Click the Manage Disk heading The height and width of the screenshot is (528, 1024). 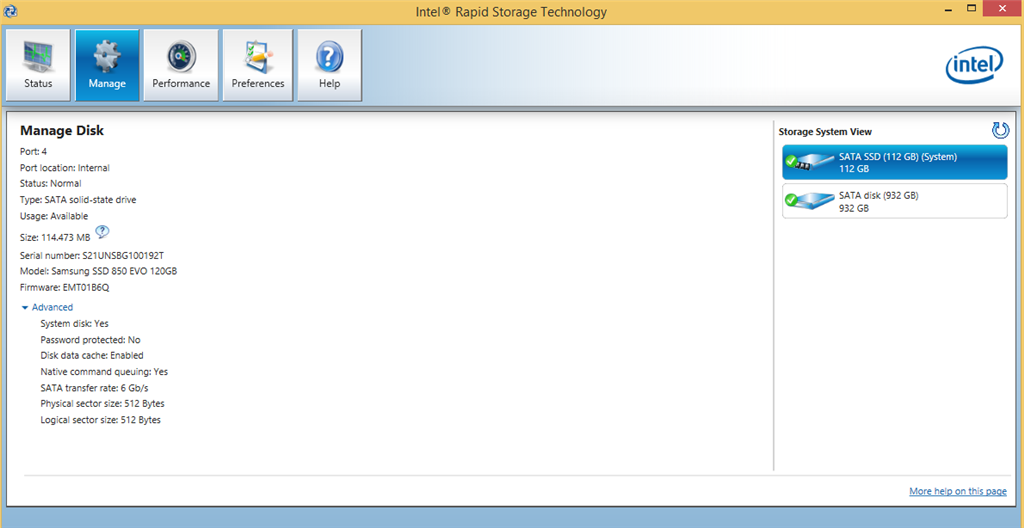pyautogui.click(x=62, y=131)
